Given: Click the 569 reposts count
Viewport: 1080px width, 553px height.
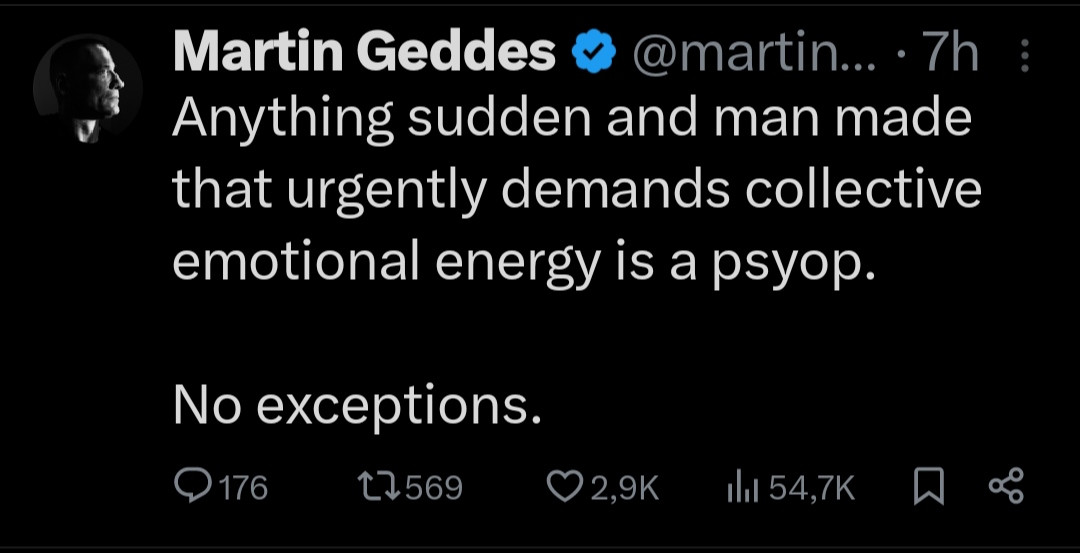Looking at the screenshot, I should [434, 488].
